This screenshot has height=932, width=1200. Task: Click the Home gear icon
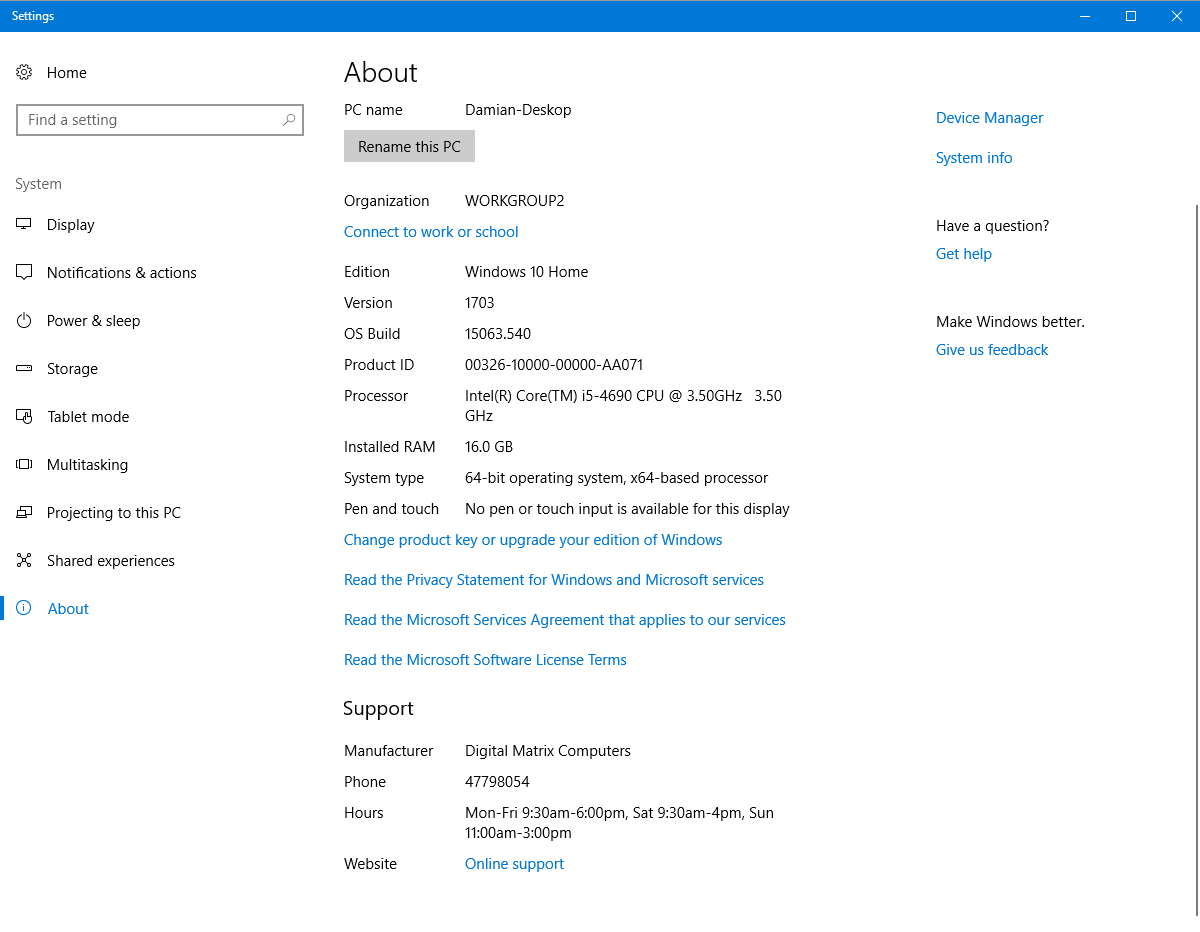point(24,73)
